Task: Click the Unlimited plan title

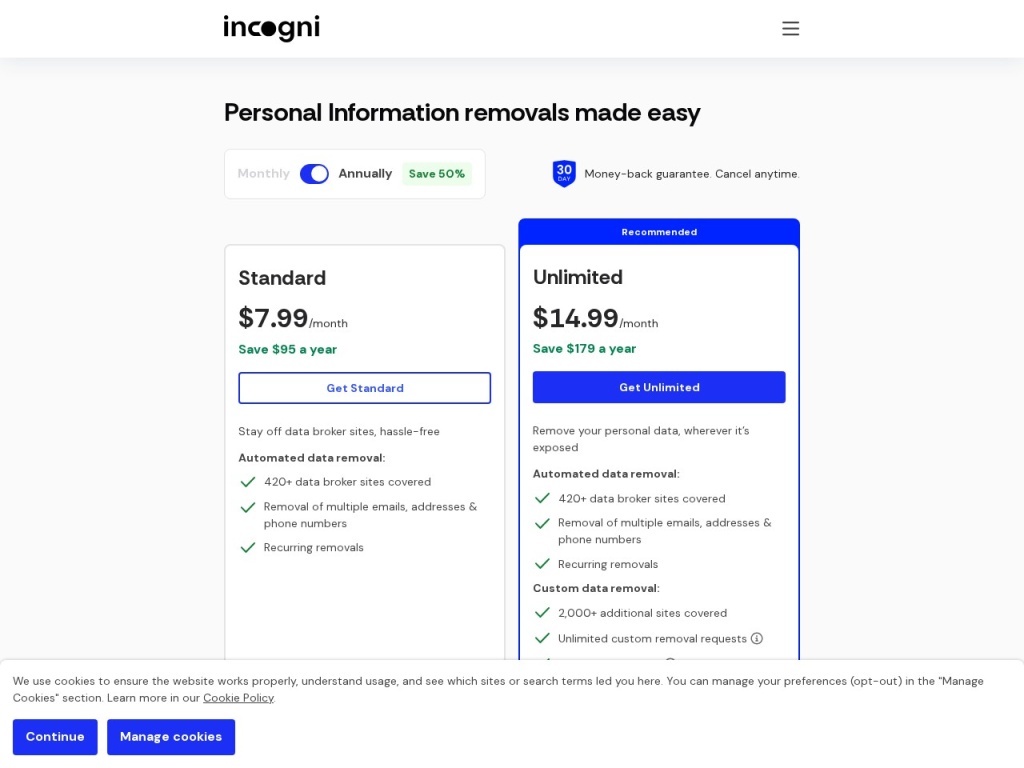Action: click(578, 277)
